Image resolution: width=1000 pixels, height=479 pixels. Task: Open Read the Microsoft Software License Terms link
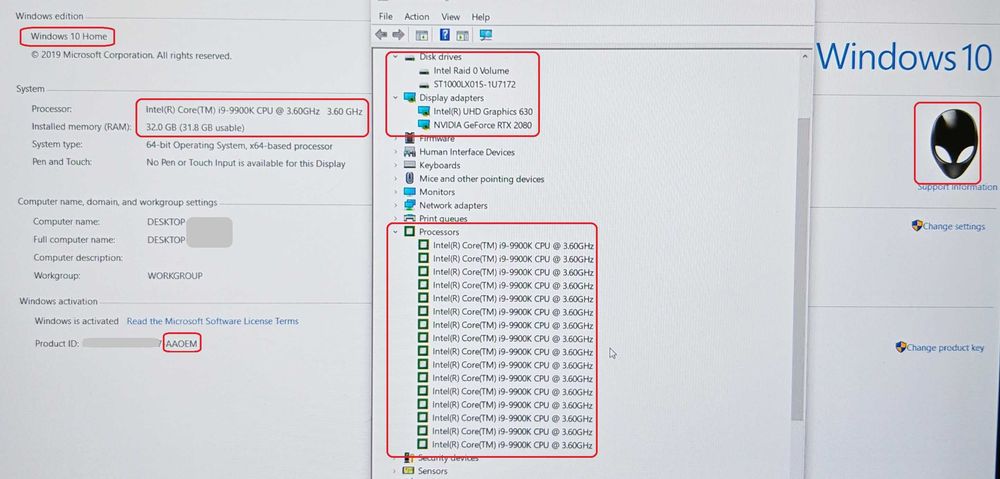212,321
